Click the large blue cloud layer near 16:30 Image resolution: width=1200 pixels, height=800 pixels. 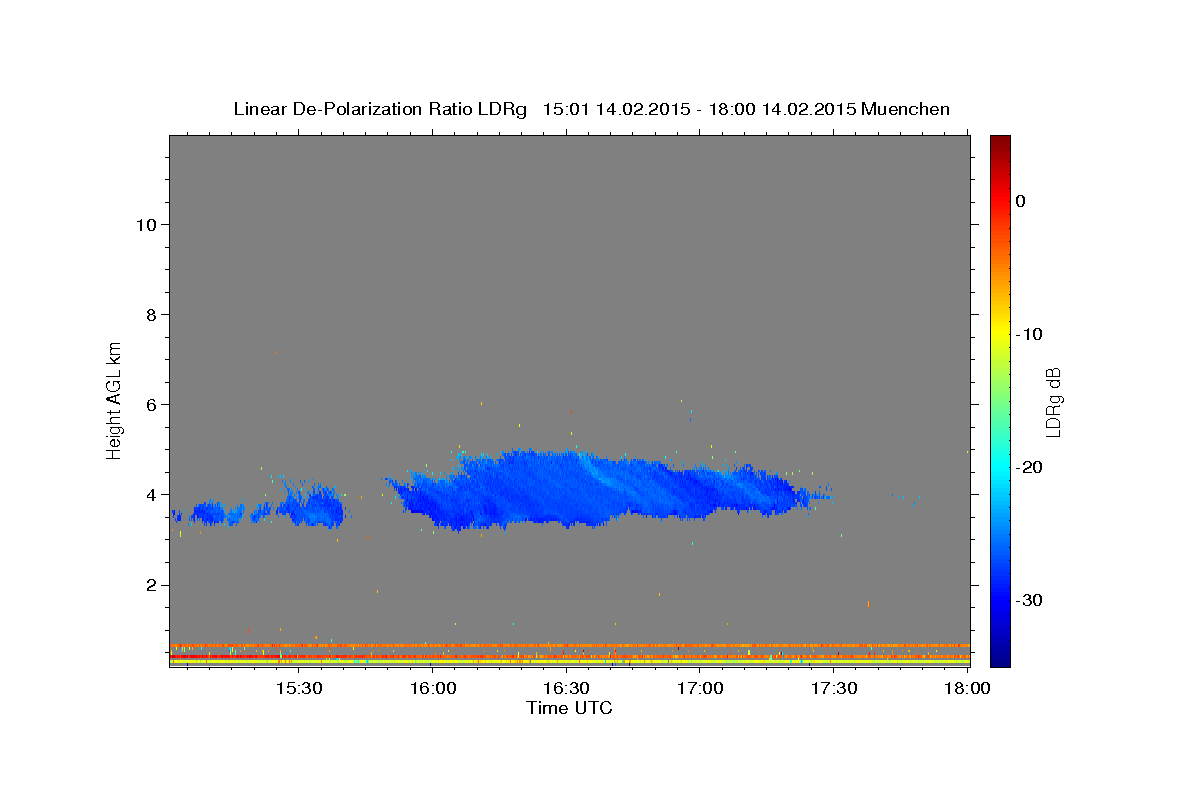coord(600,490)
